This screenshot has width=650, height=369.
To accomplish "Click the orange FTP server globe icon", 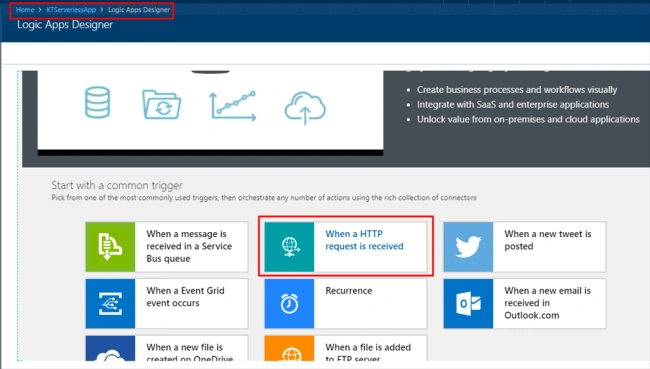I will (289, 348).
